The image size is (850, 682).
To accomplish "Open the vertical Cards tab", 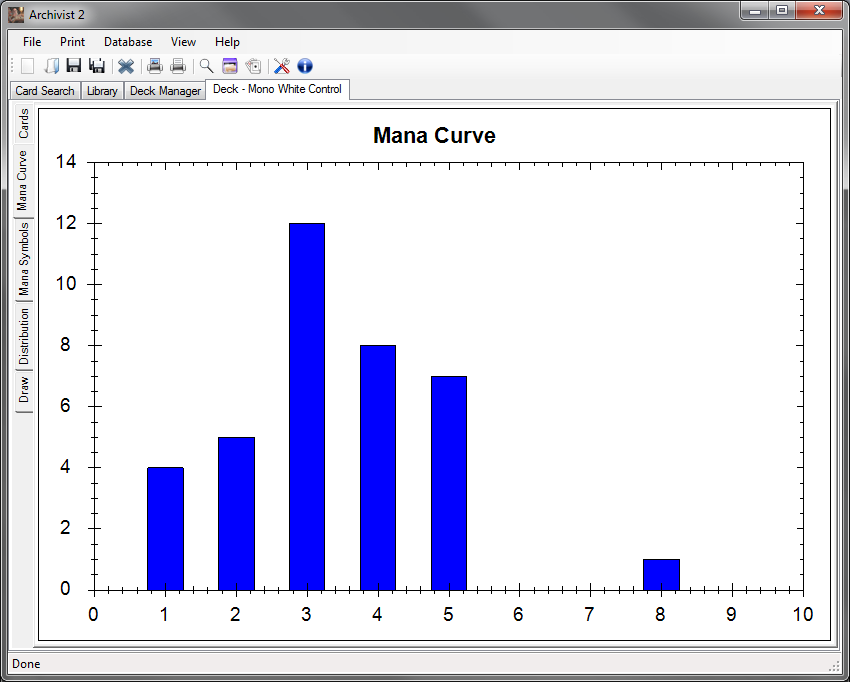I will [23, 124].
